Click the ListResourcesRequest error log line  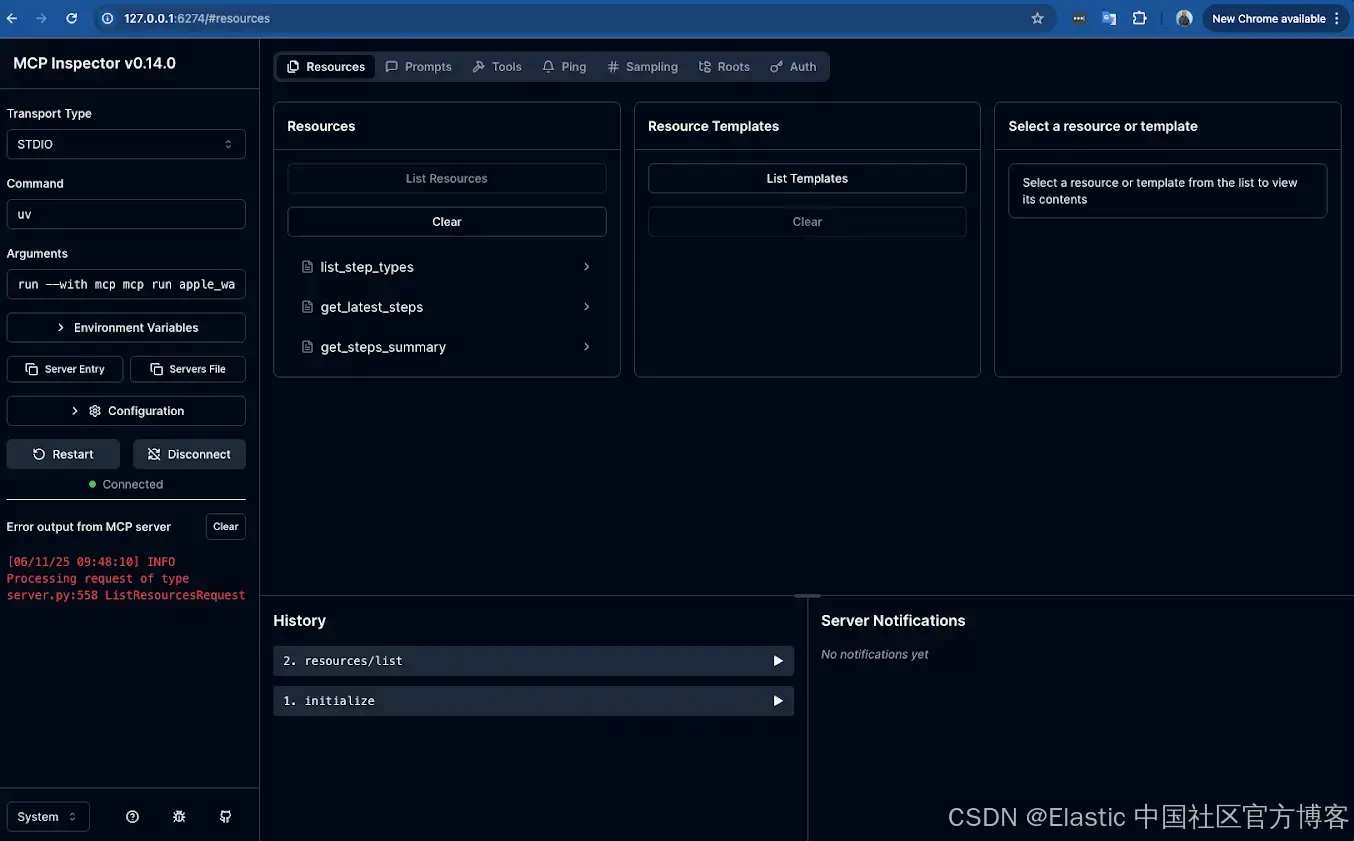pyautogui.click(x=126, y=595)
